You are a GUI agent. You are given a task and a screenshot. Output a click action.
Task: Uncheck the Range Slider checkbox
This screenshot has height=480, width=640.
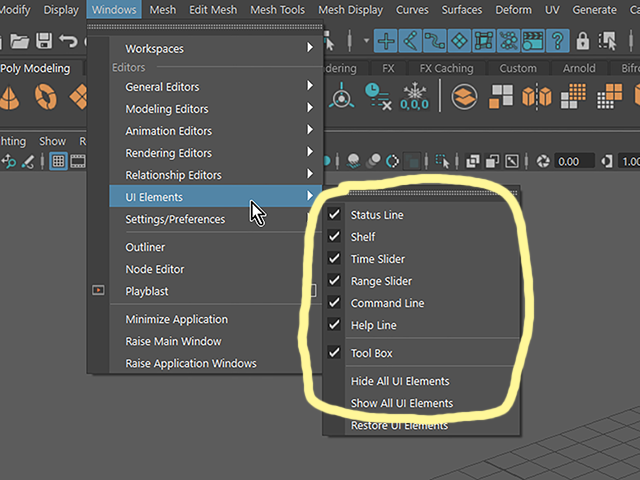click(334, 280)
